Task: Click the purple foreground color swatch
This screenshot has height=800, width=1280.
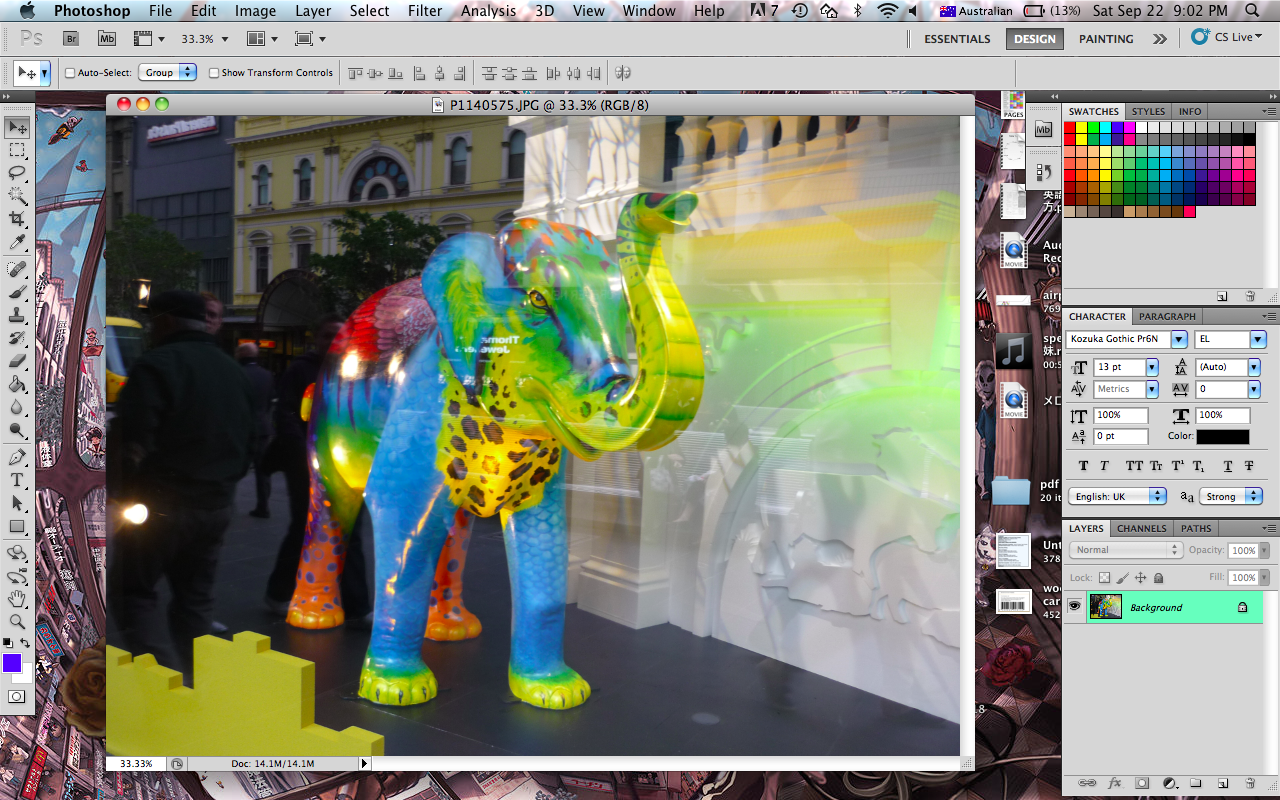Action: pyautogui.click(x=12, y=663)
